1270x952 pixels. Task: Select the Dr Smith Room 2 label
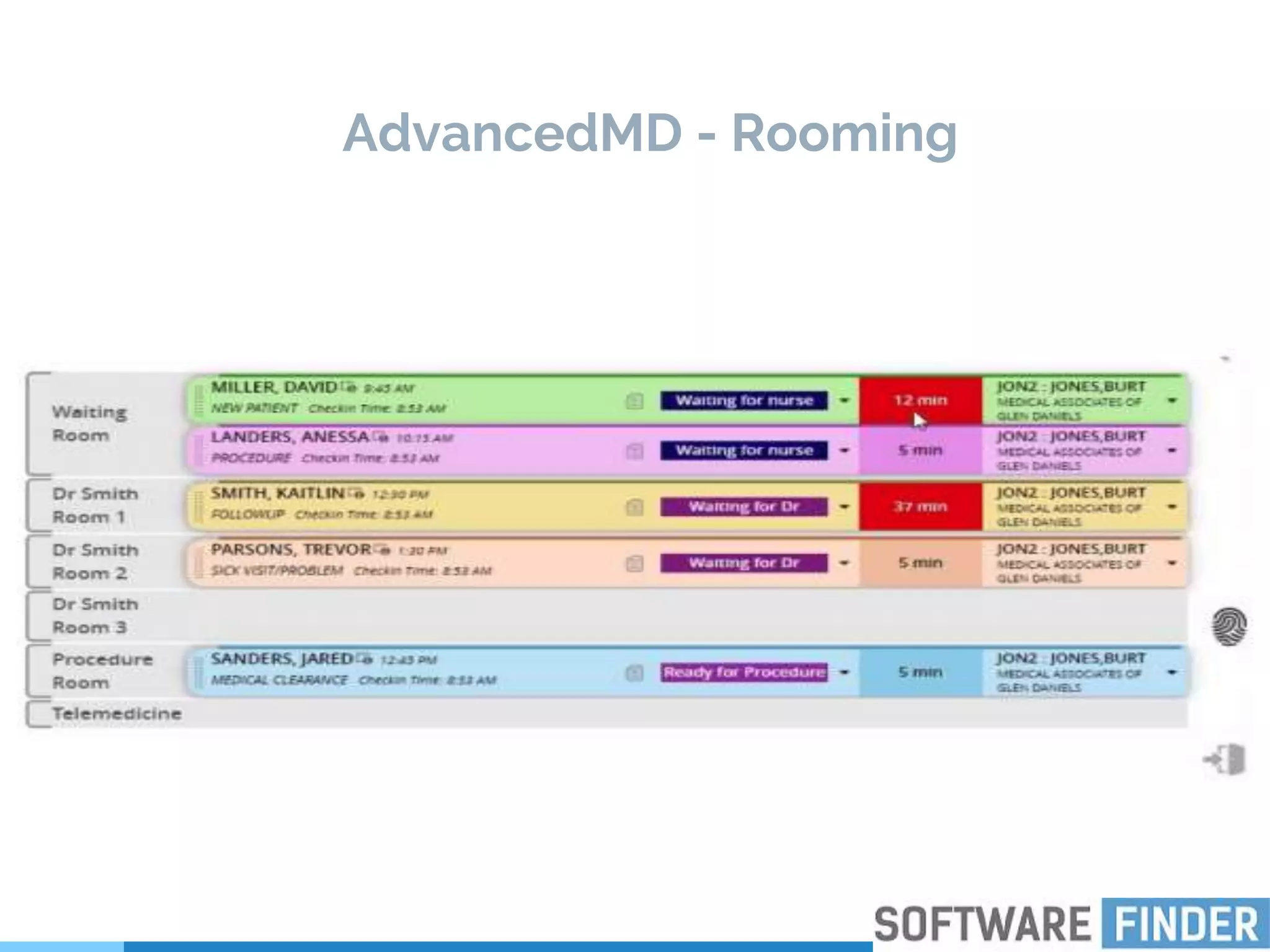[x=95, y=562]
